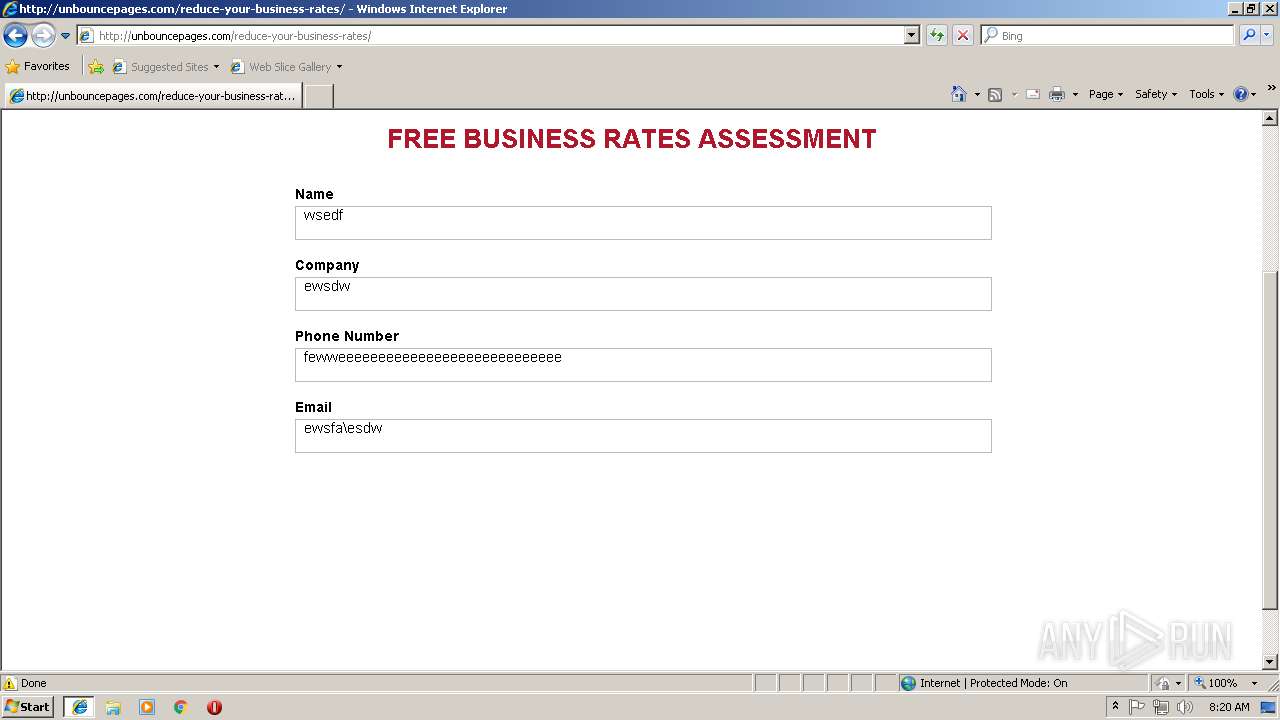Open Suggested Sites link
The width and height of the screenshot is (1280, 720).
click(x=165, y=67)
